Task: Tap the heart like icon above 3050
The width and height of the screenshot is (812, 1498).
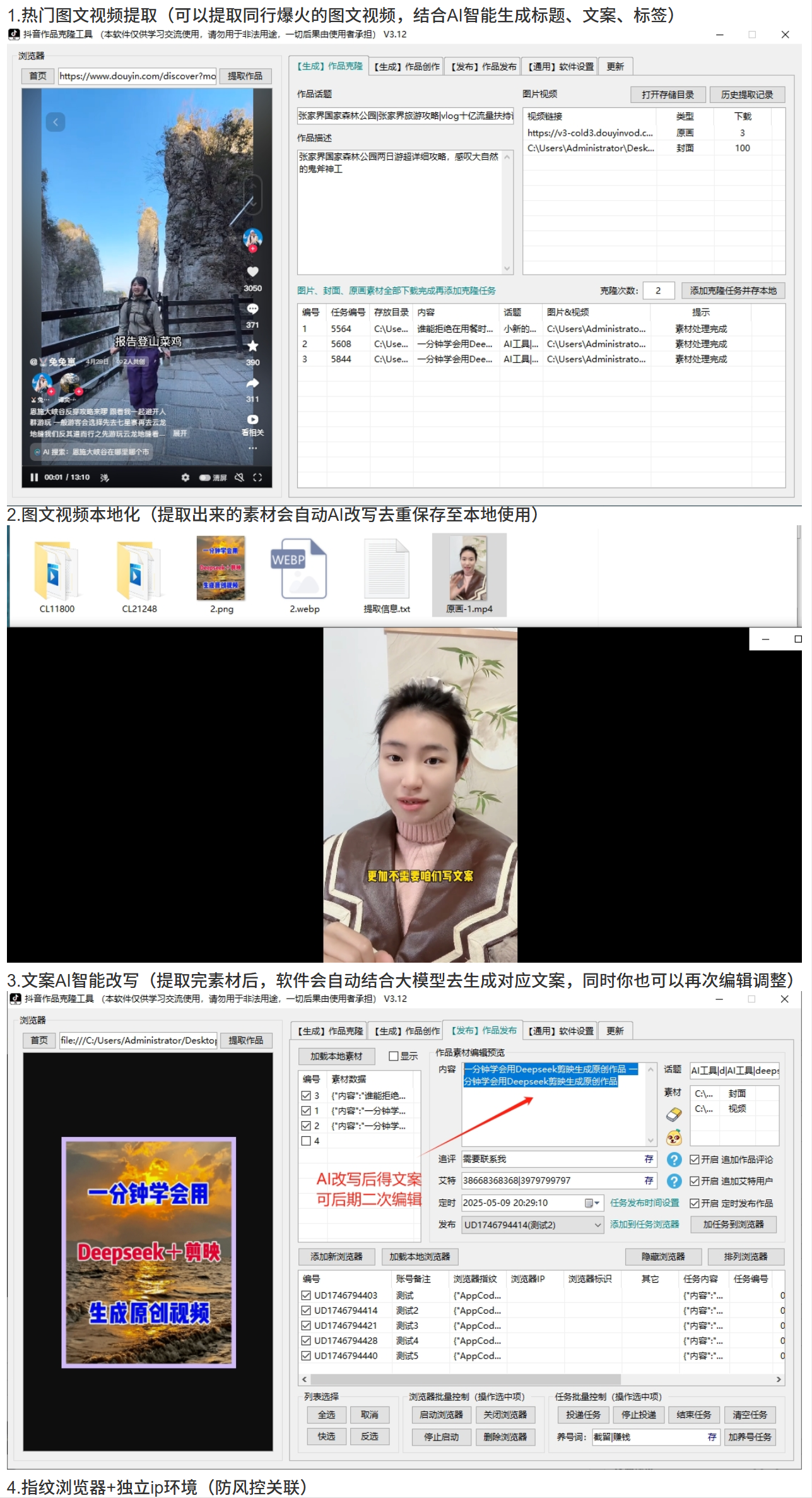Action: pos(252,271)
